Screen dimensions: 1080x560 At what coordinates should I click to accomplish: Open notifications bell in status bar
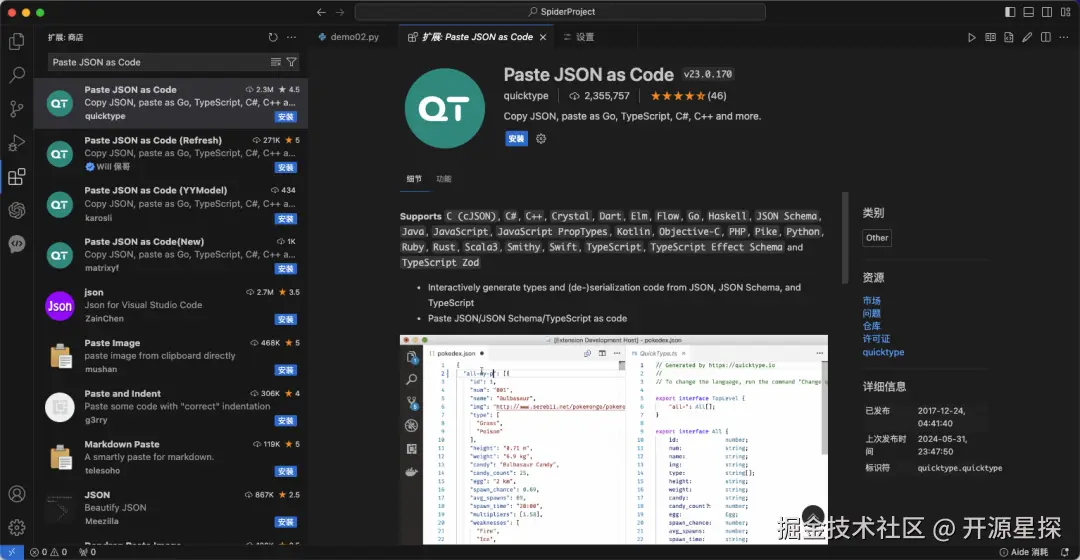[1065, 552]
